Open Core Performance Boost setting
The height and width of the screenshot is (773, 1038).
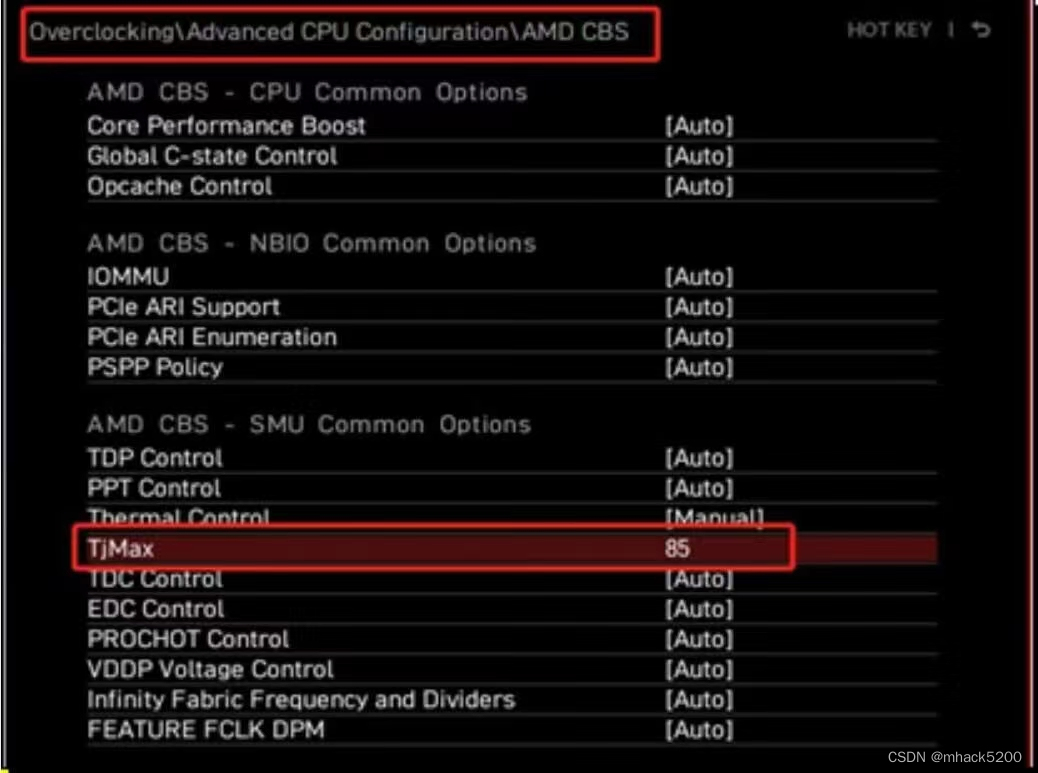(512, 126)
